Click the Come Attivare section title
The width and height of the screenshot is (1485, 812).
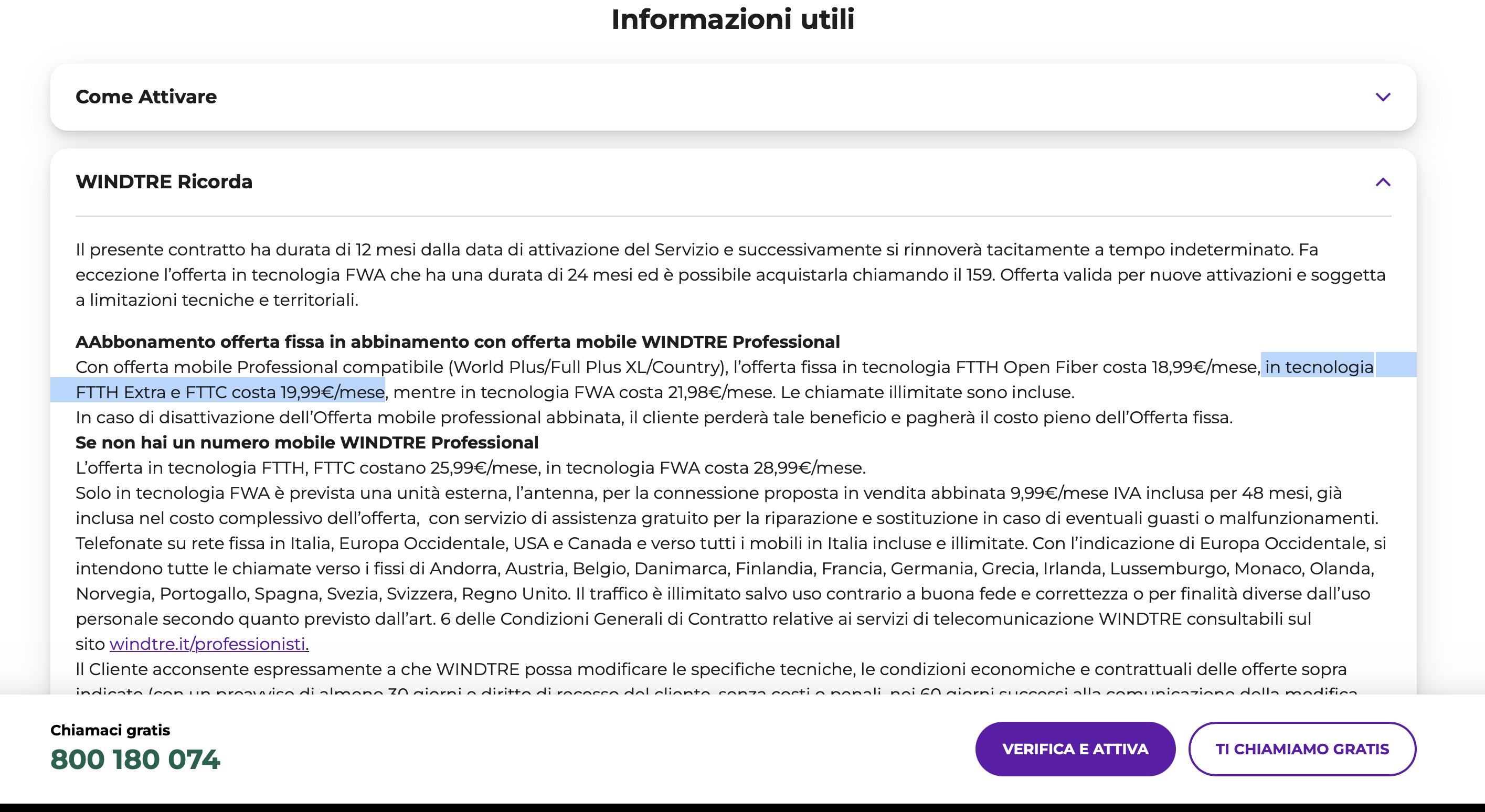point(146,97)
